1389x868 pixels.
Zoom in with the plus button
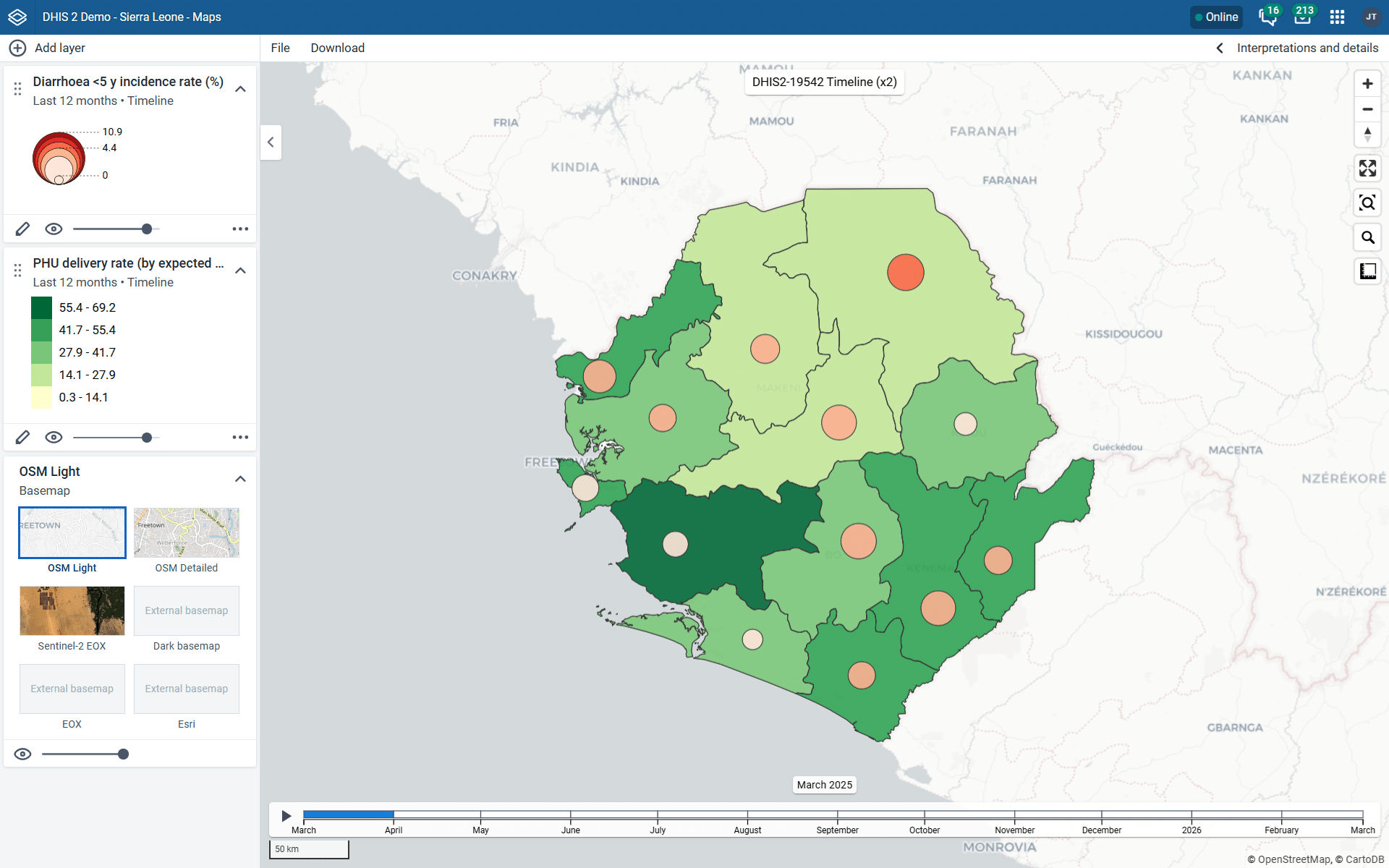(1367, 84)
